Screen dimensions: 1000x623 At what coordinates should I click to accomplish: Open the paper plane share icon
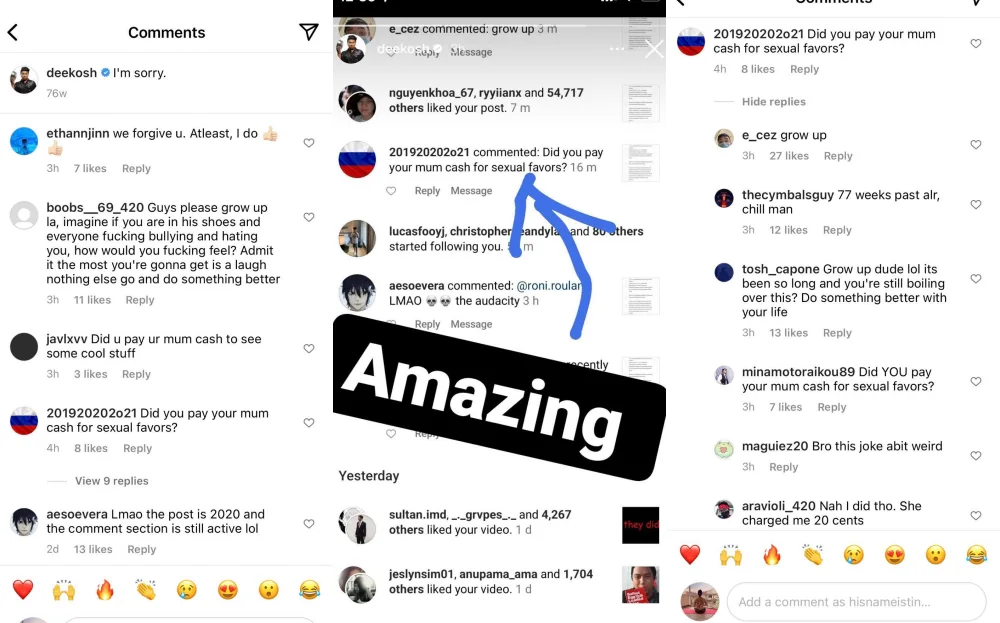pos(309,32)
